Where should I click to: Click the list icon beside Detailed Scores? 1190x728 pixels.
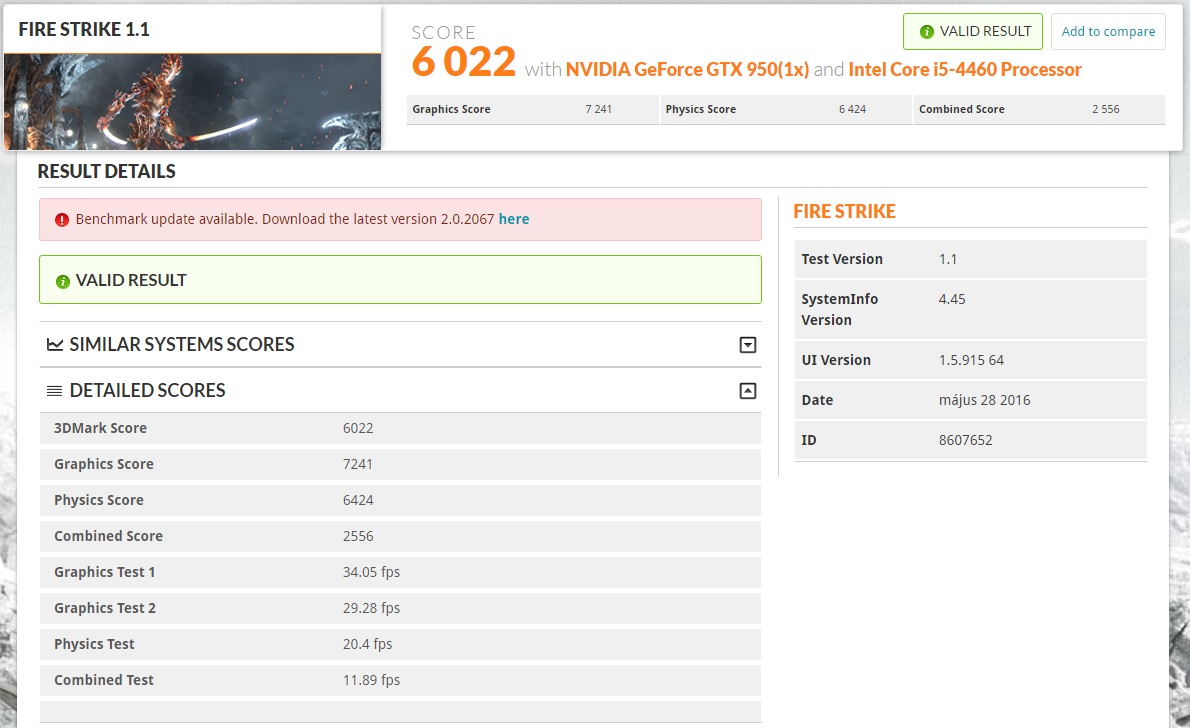point(55,391)
